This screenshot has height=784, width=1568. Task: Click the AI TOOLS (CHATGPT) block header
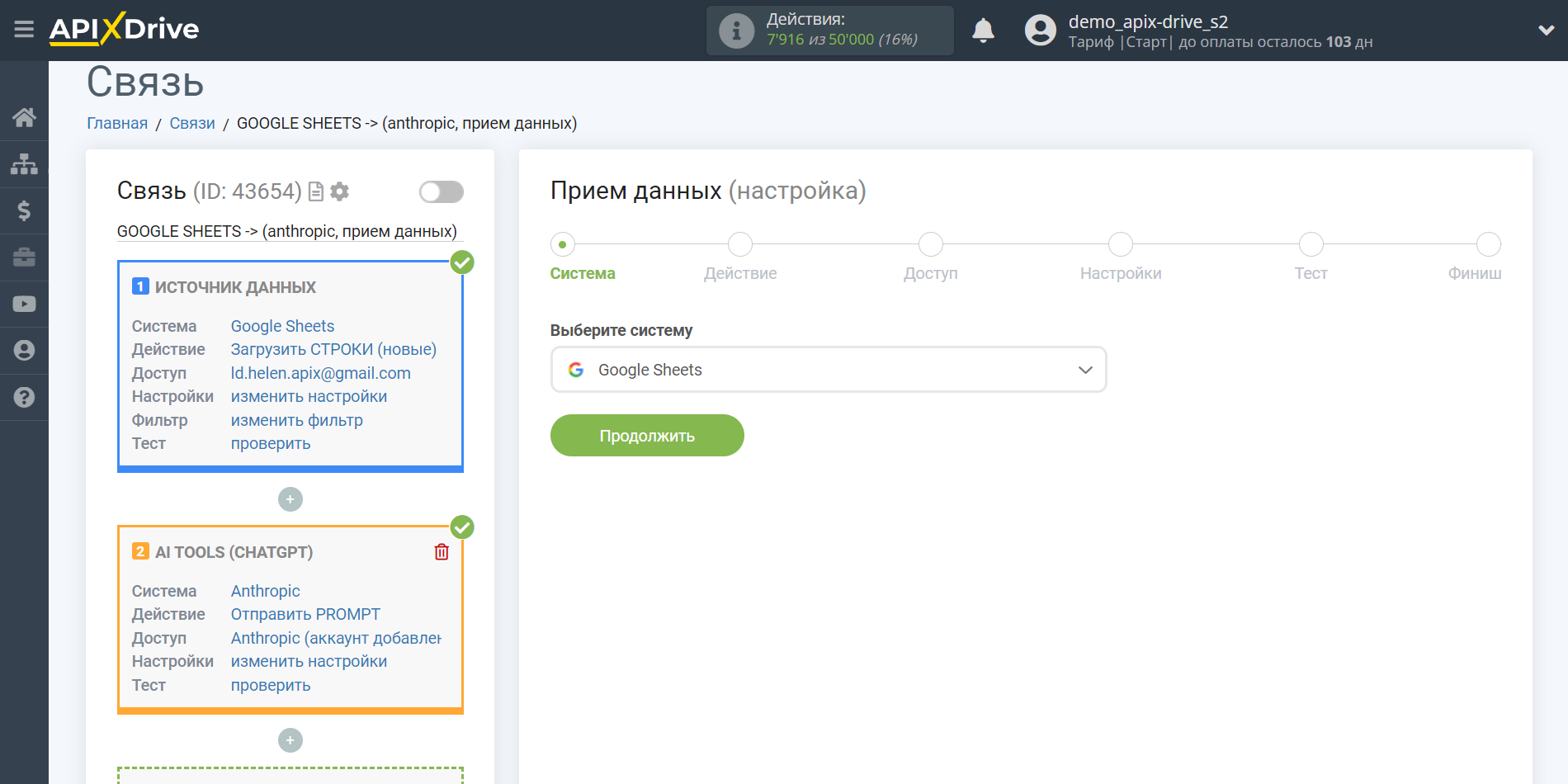point(234,552)
